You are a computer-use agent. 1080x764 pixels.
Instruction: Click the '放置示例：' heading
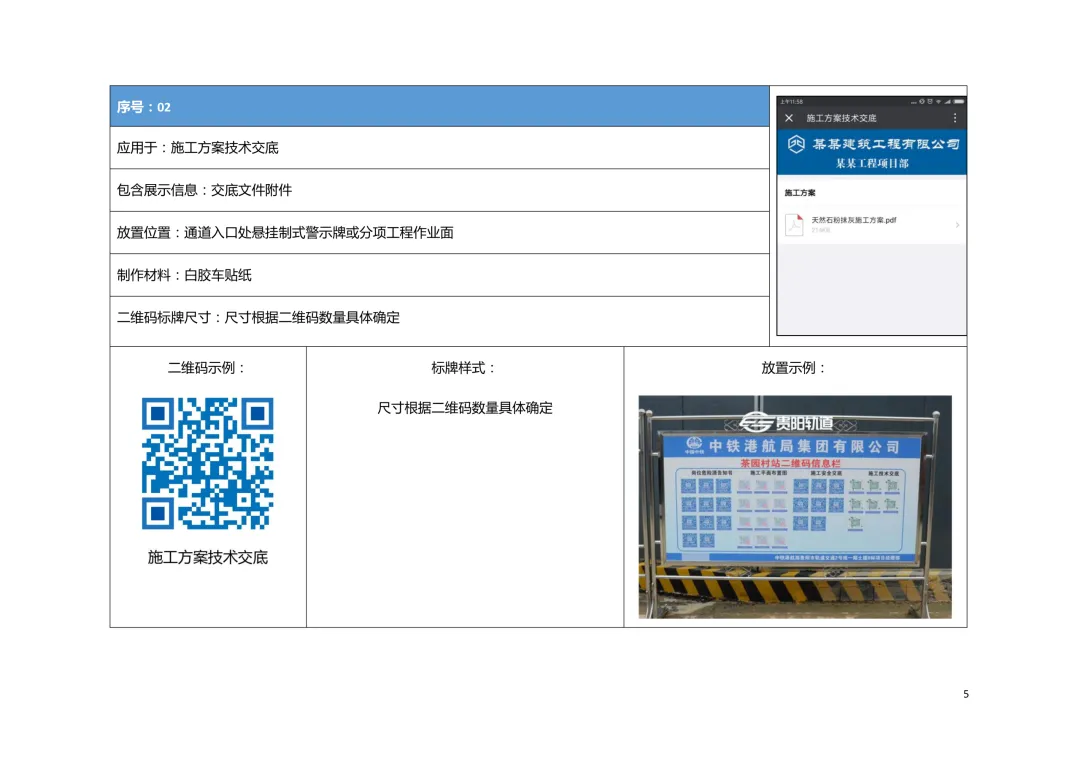pyautogui.click(x=794, y=368)
